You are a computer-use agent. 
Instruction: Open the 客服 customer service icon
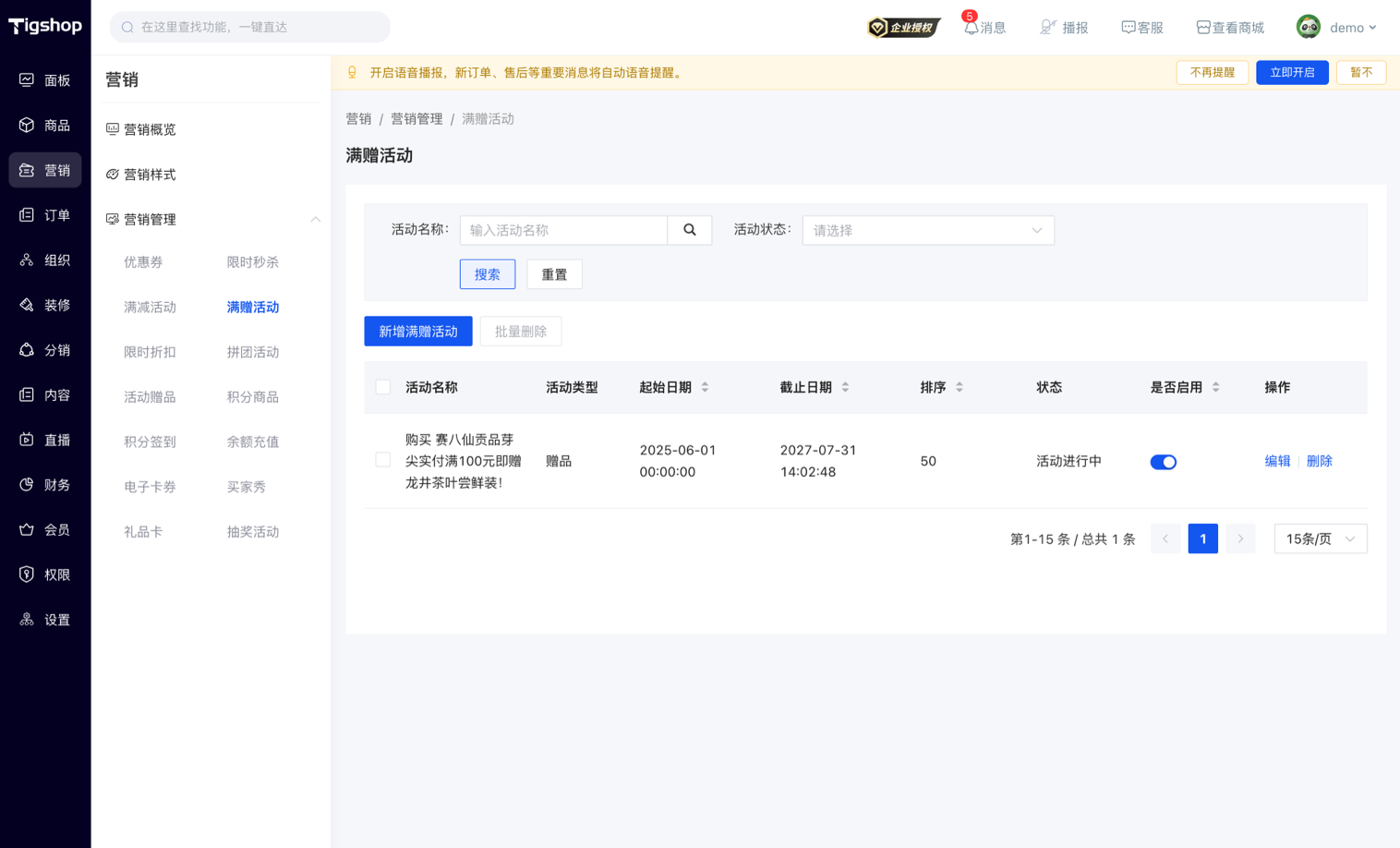pos(1142,28)
